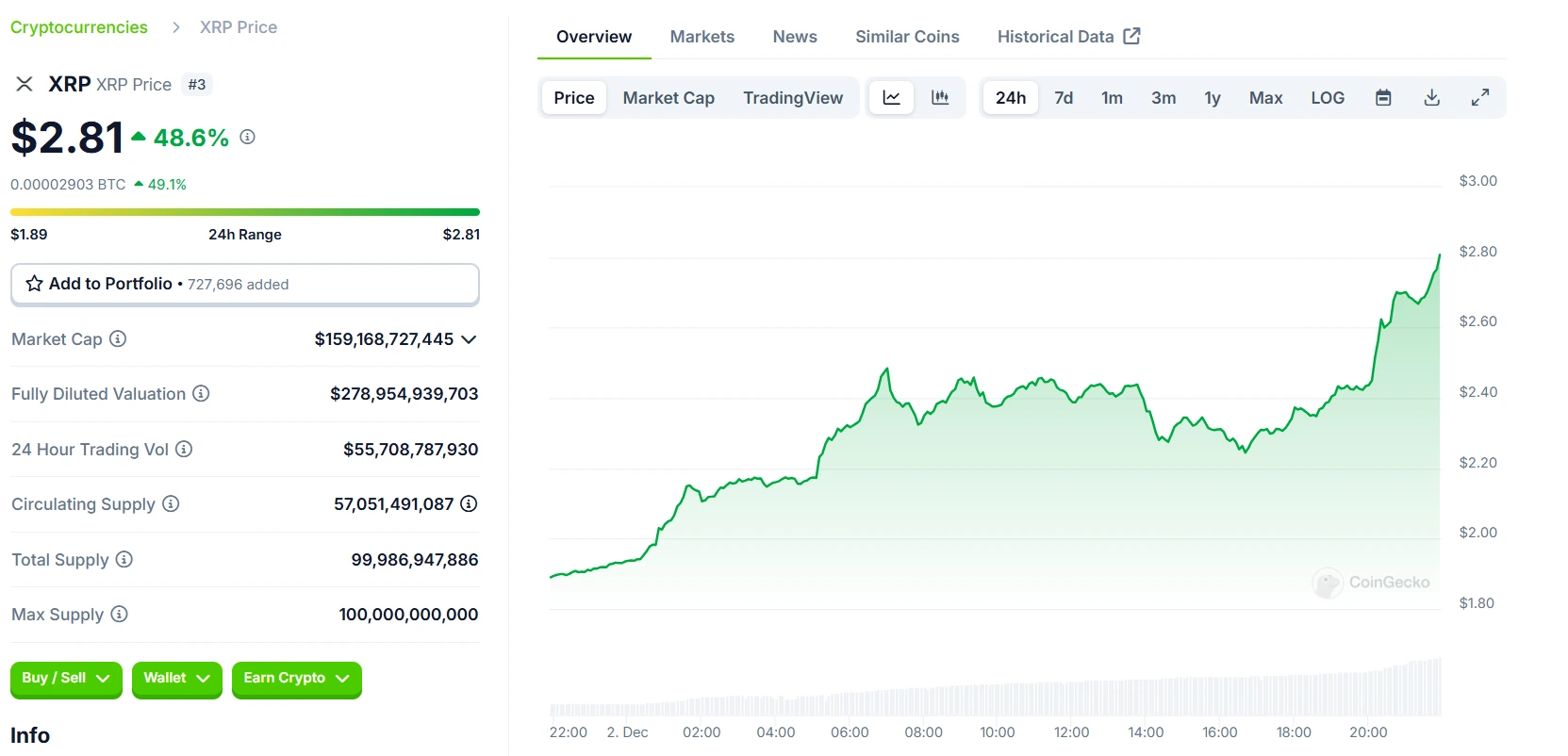
Task: Open the Fully Diluted Valuation info icon
Action: coord(201,393)
